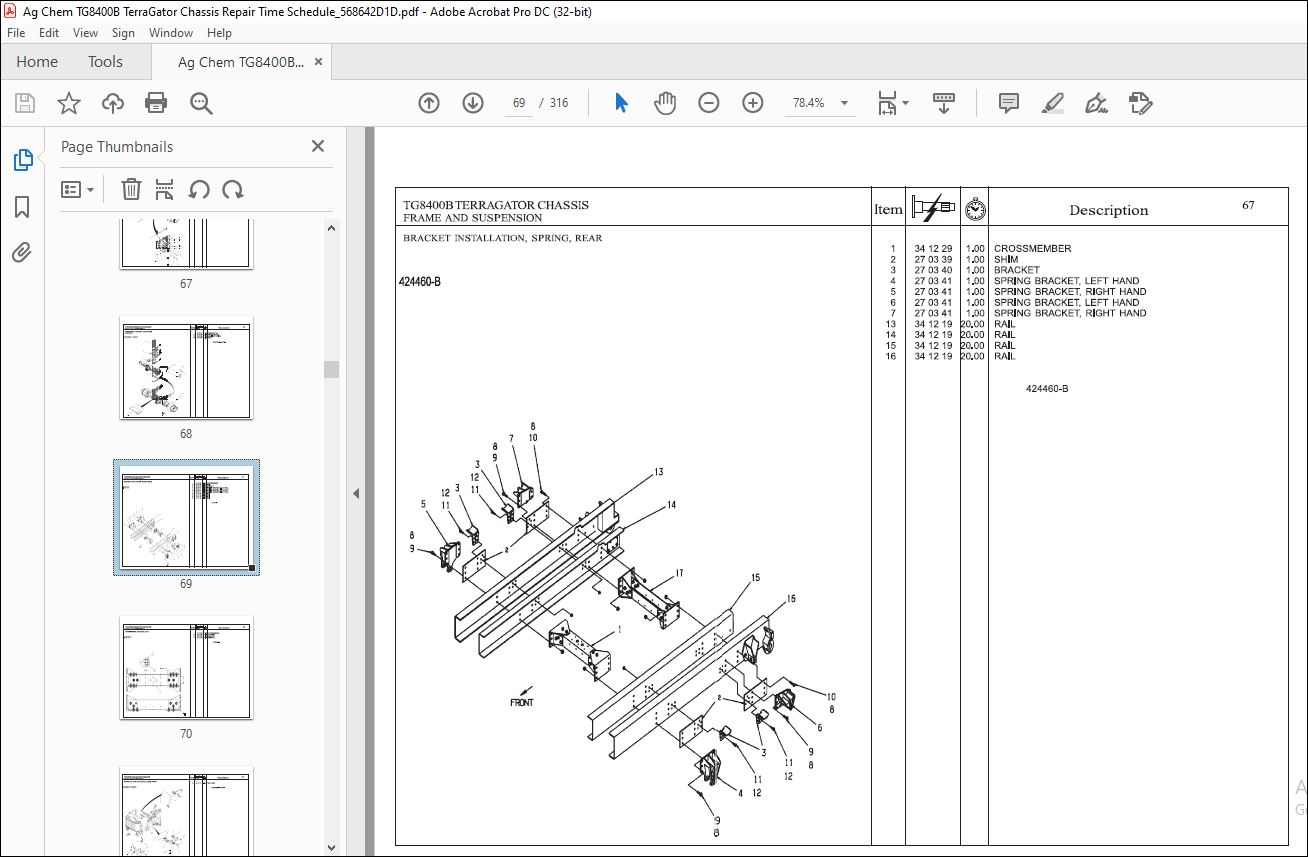The width and height of the screenshot is (1308, 857).
Task: Open the find text magnifier tool
Action: click(201, 103)
